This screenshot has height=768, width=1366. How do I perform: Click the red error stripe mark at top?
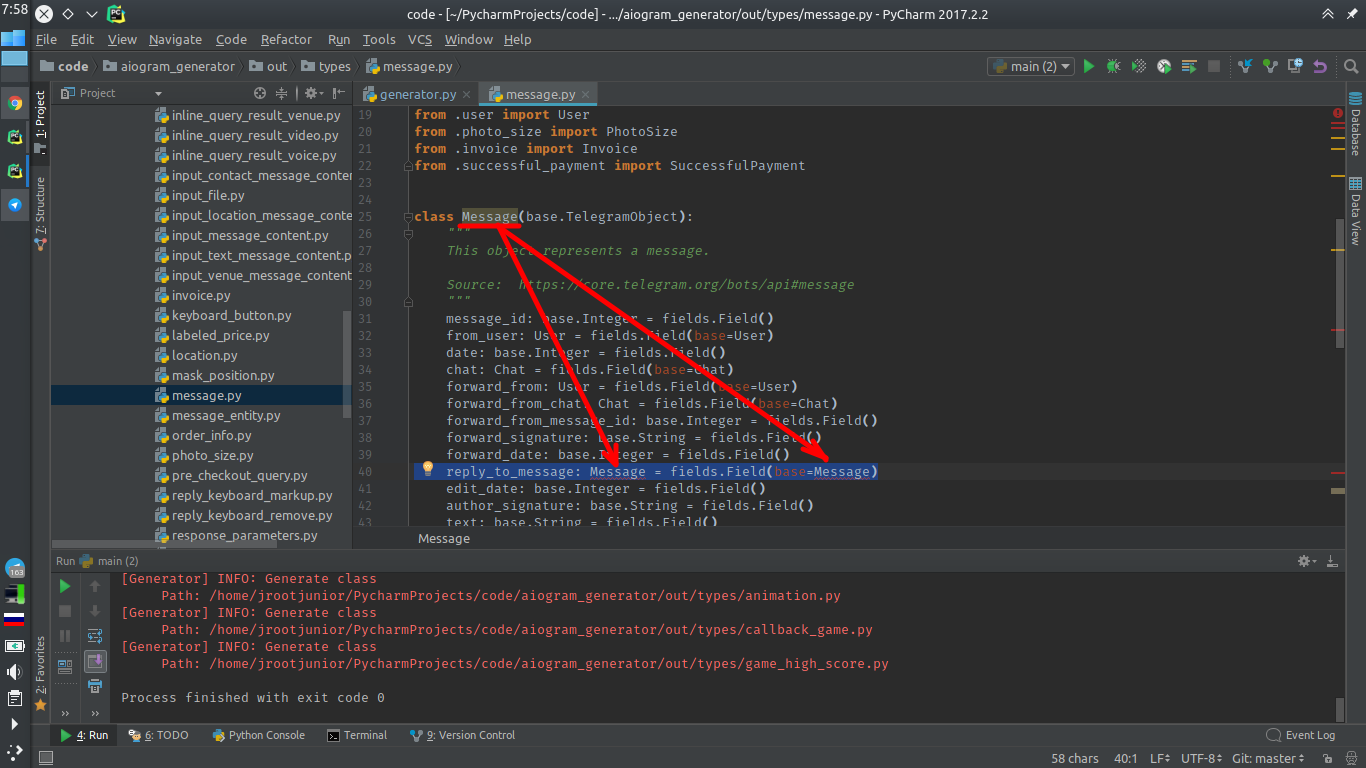[1338, 113]
